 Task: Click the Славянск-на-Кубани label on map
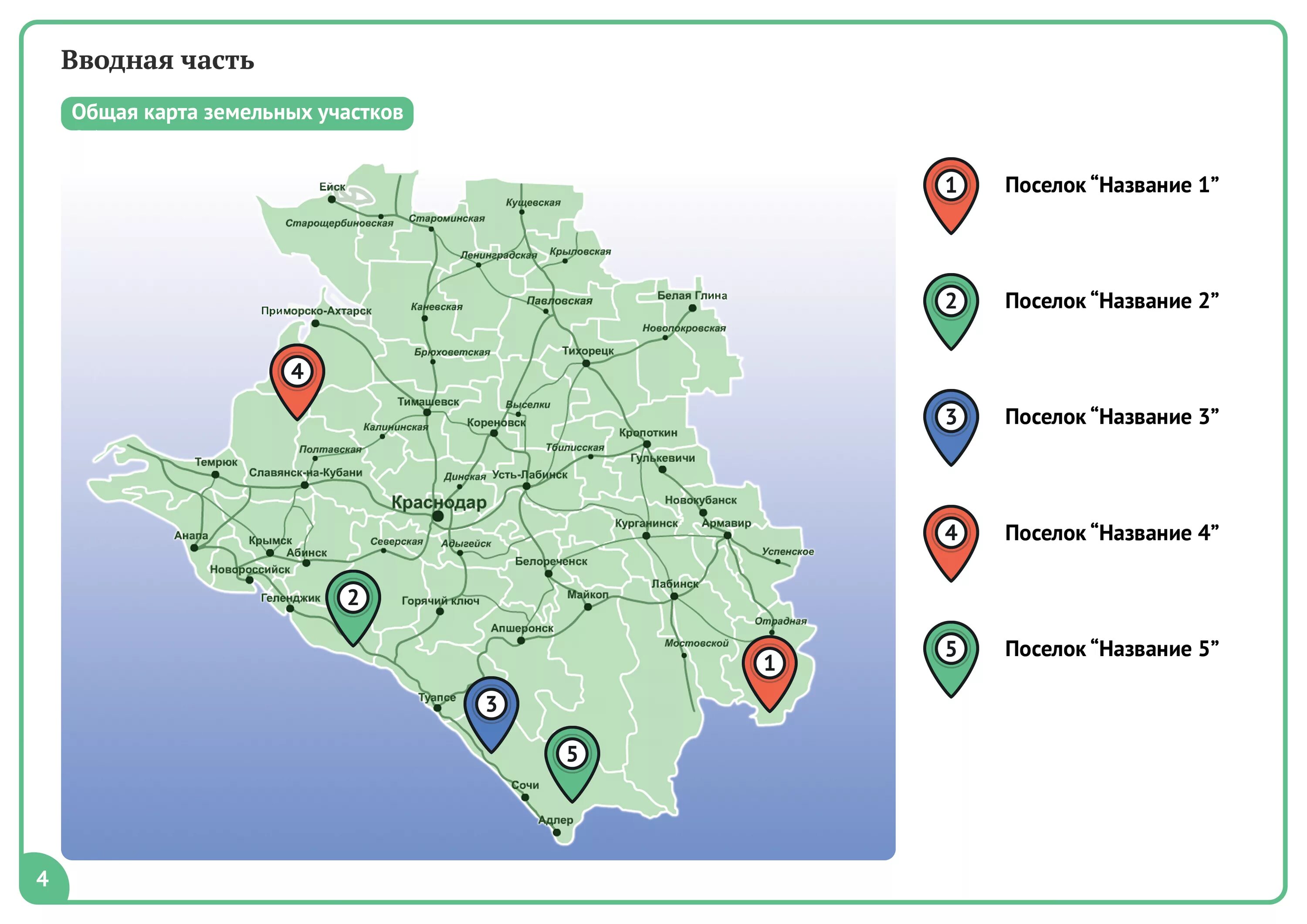(x=306, y=473)
